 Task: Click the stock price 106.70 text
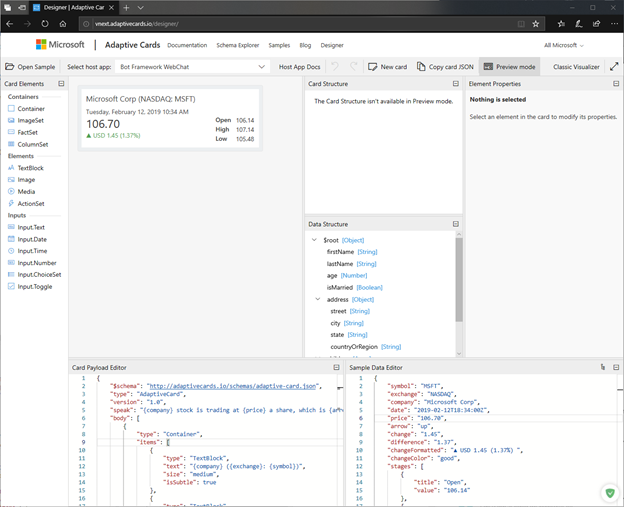coord(103,124)
